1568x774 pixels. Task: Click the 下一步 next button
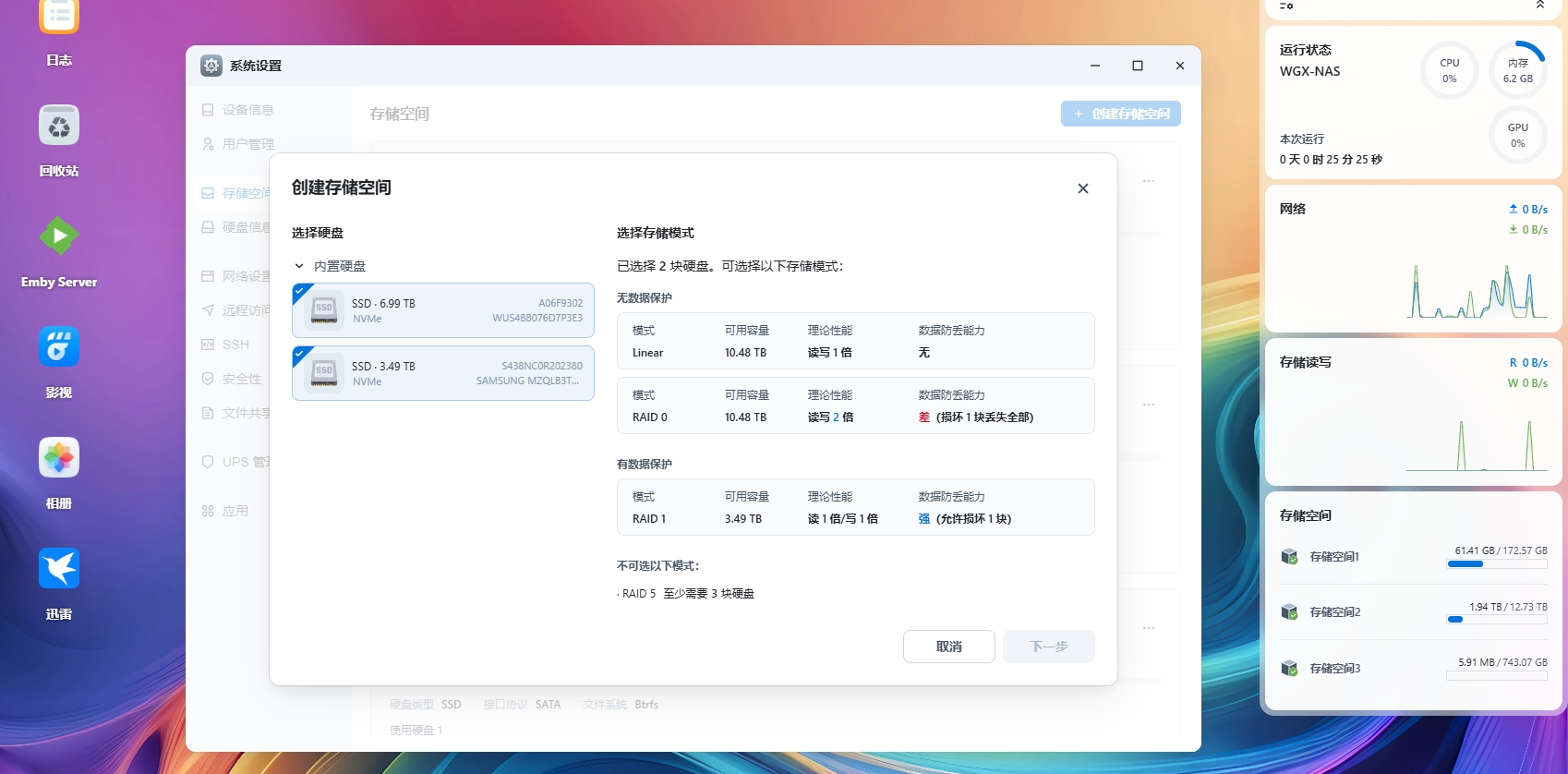pyautogui.click(x=1049, y=647)
